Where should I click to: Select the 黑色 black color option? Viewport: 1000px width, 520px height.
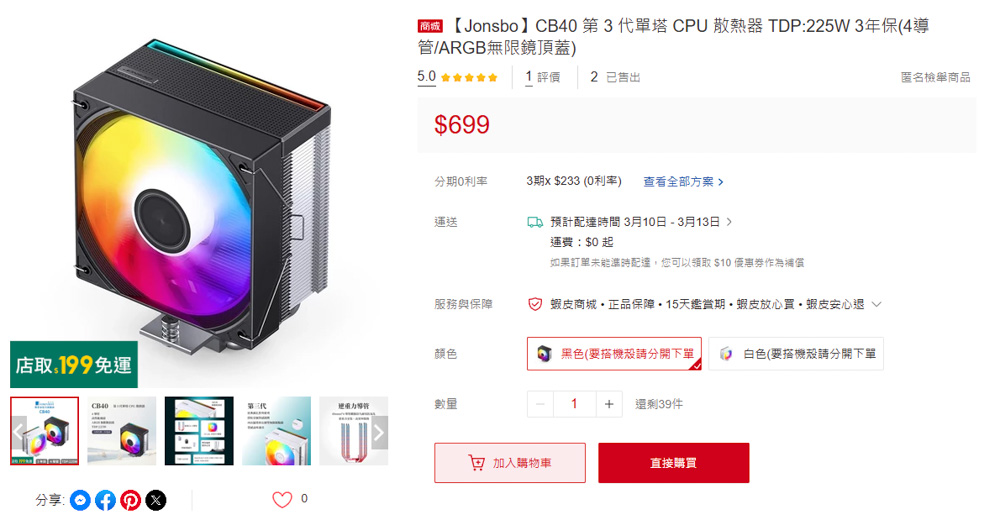(614, 353)
